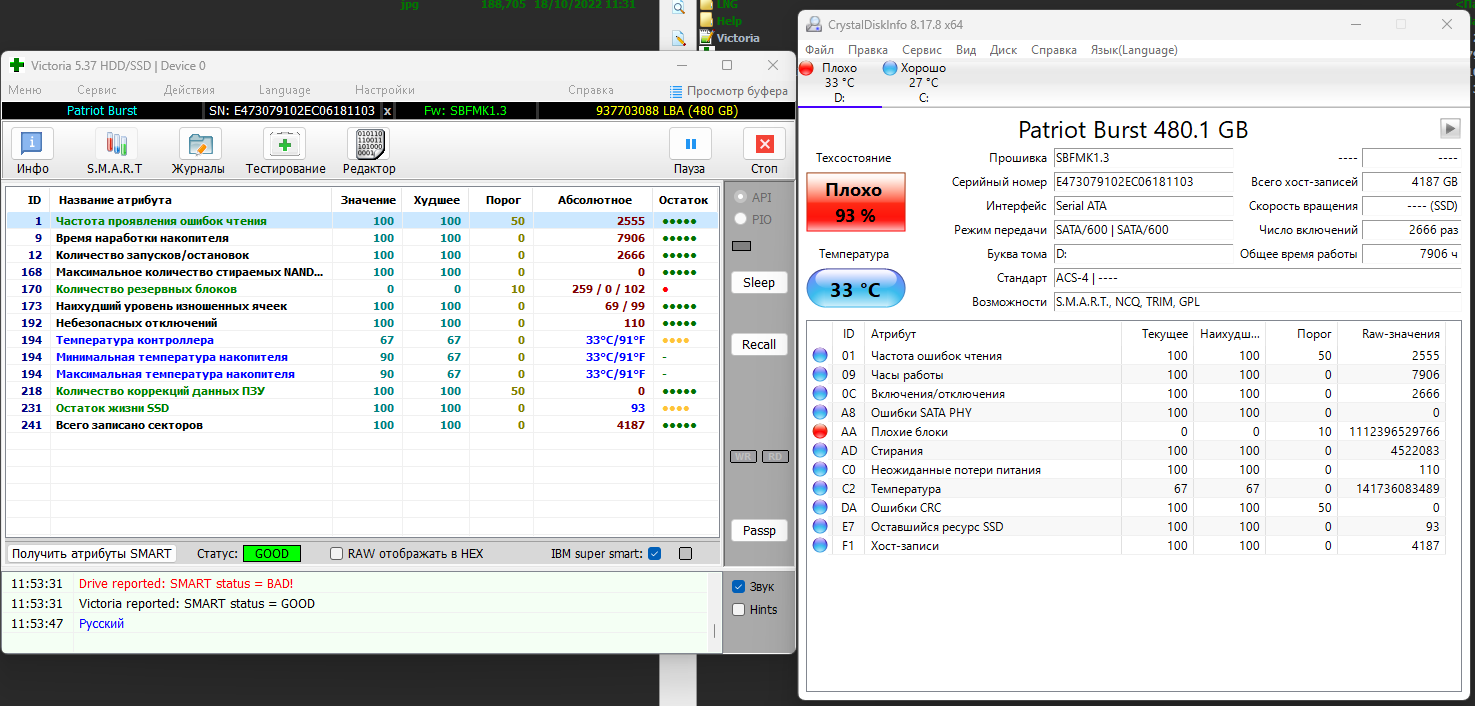
Task: Enable RAW отображать в HEX checkbox
Action: click(337, 554)
